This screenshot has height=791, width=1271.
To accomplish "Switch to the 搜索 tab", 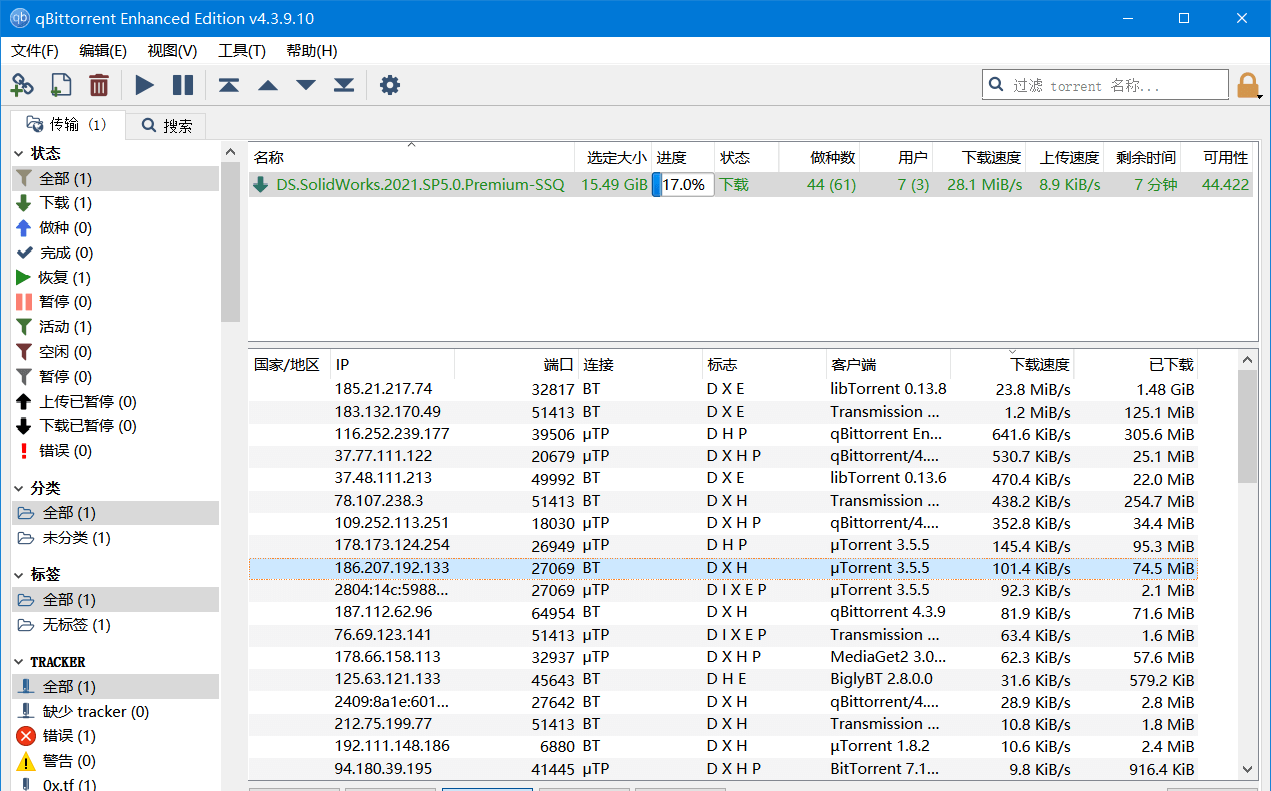I will [x=167, y=126].
